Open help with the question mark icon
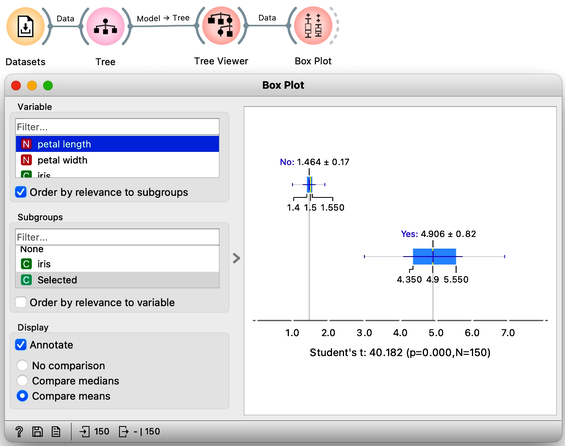The width and height of the screenshot is (565, 446). point(19,431)
